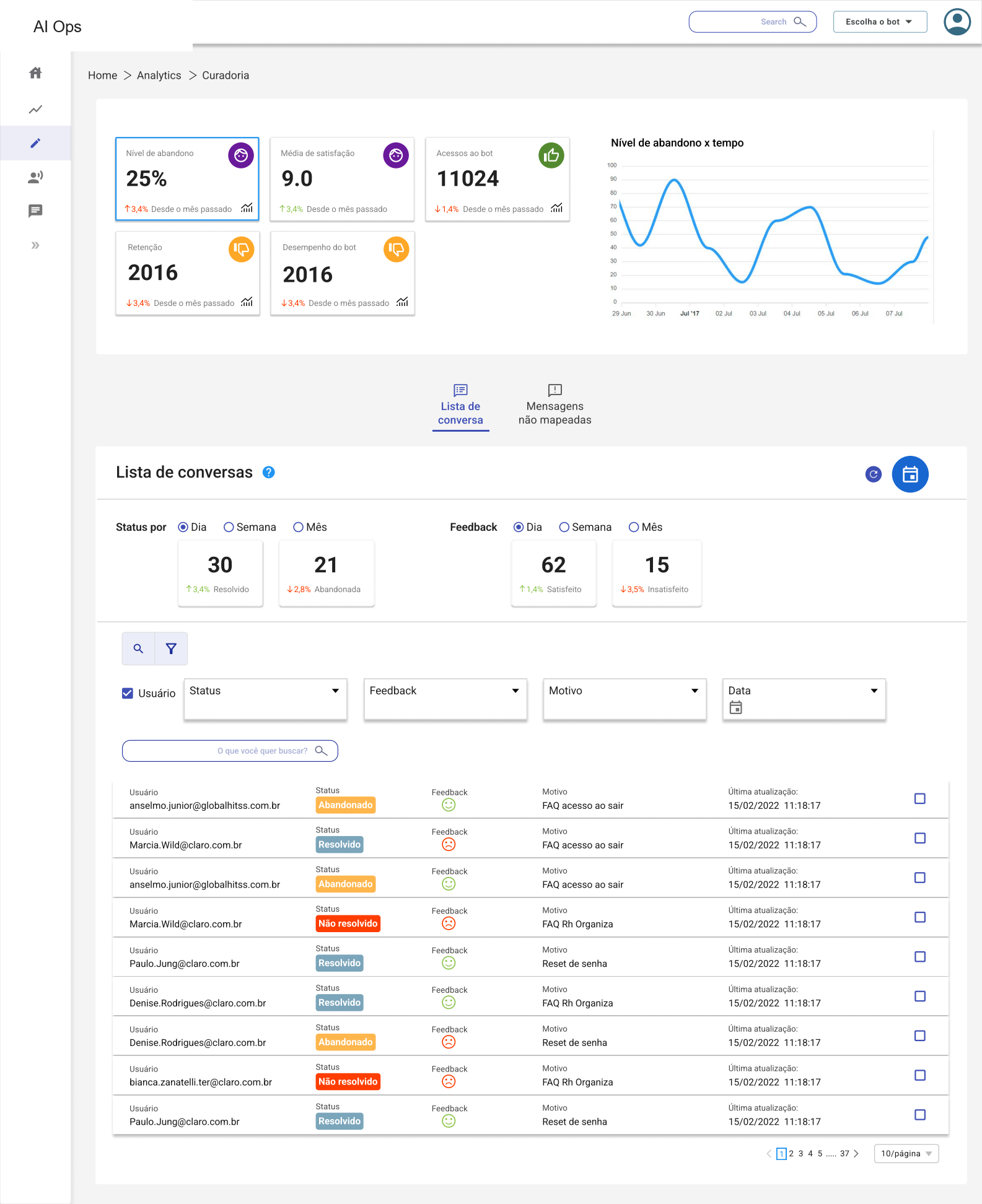Click the search magnifier in top bar
This screenshot has width=982, height=1204.
click(800, 22)
